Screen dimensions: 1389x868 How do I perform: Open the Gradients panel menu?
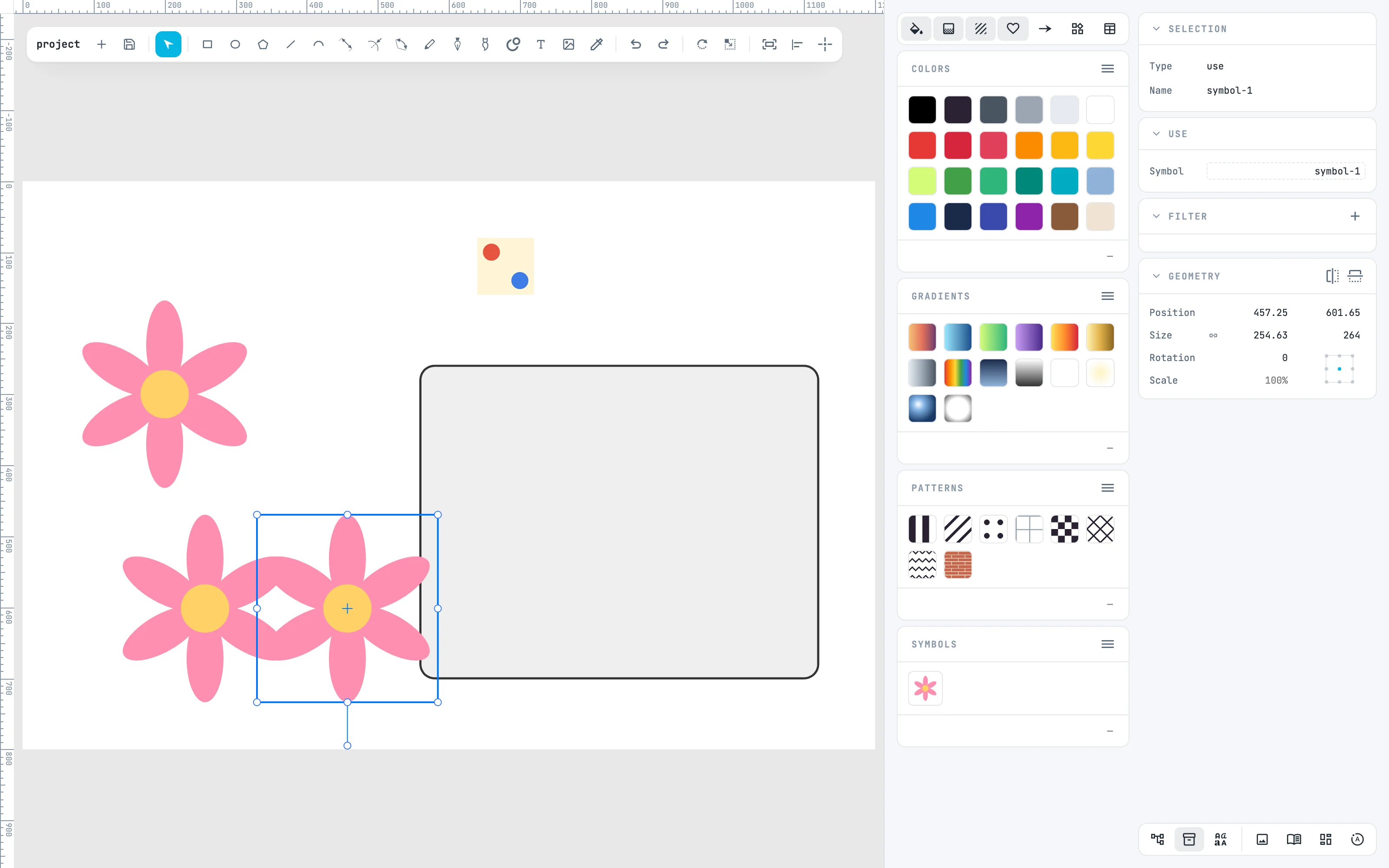click(1108, 296)
